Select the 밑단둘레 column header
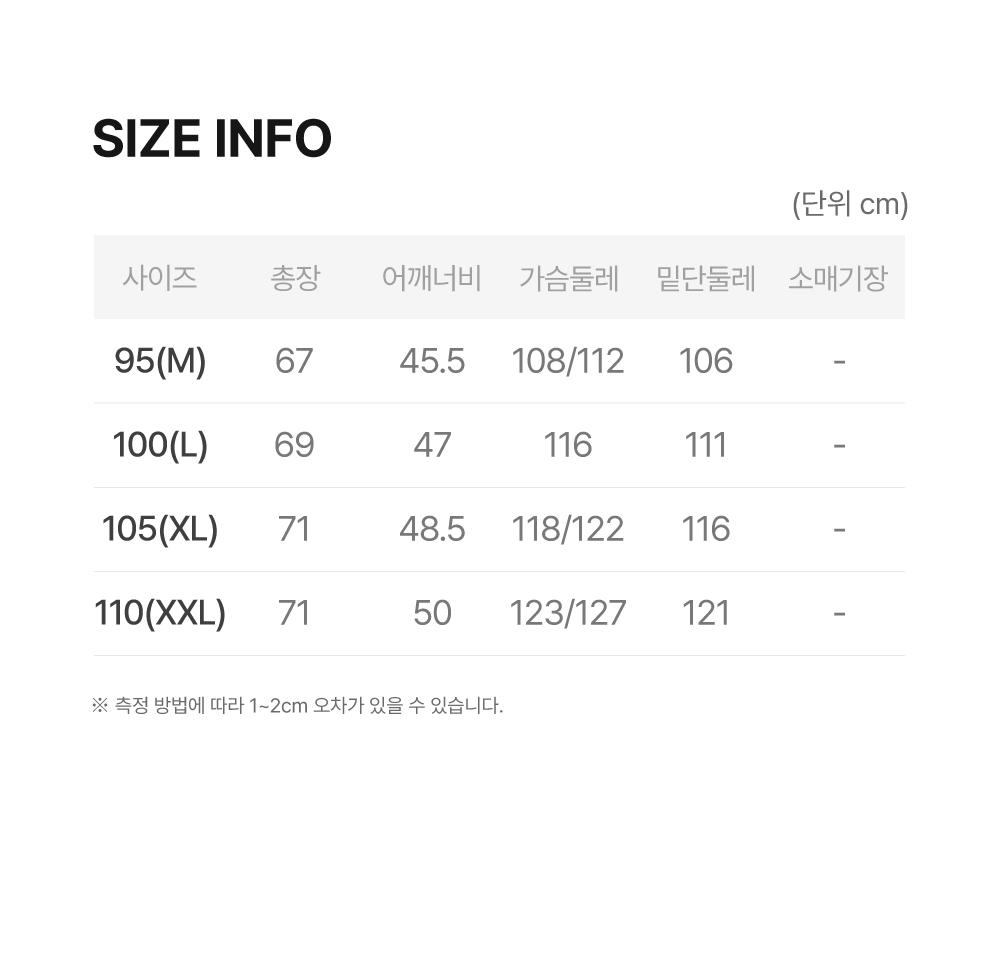Screen dimensions: 1000x980 706,278
